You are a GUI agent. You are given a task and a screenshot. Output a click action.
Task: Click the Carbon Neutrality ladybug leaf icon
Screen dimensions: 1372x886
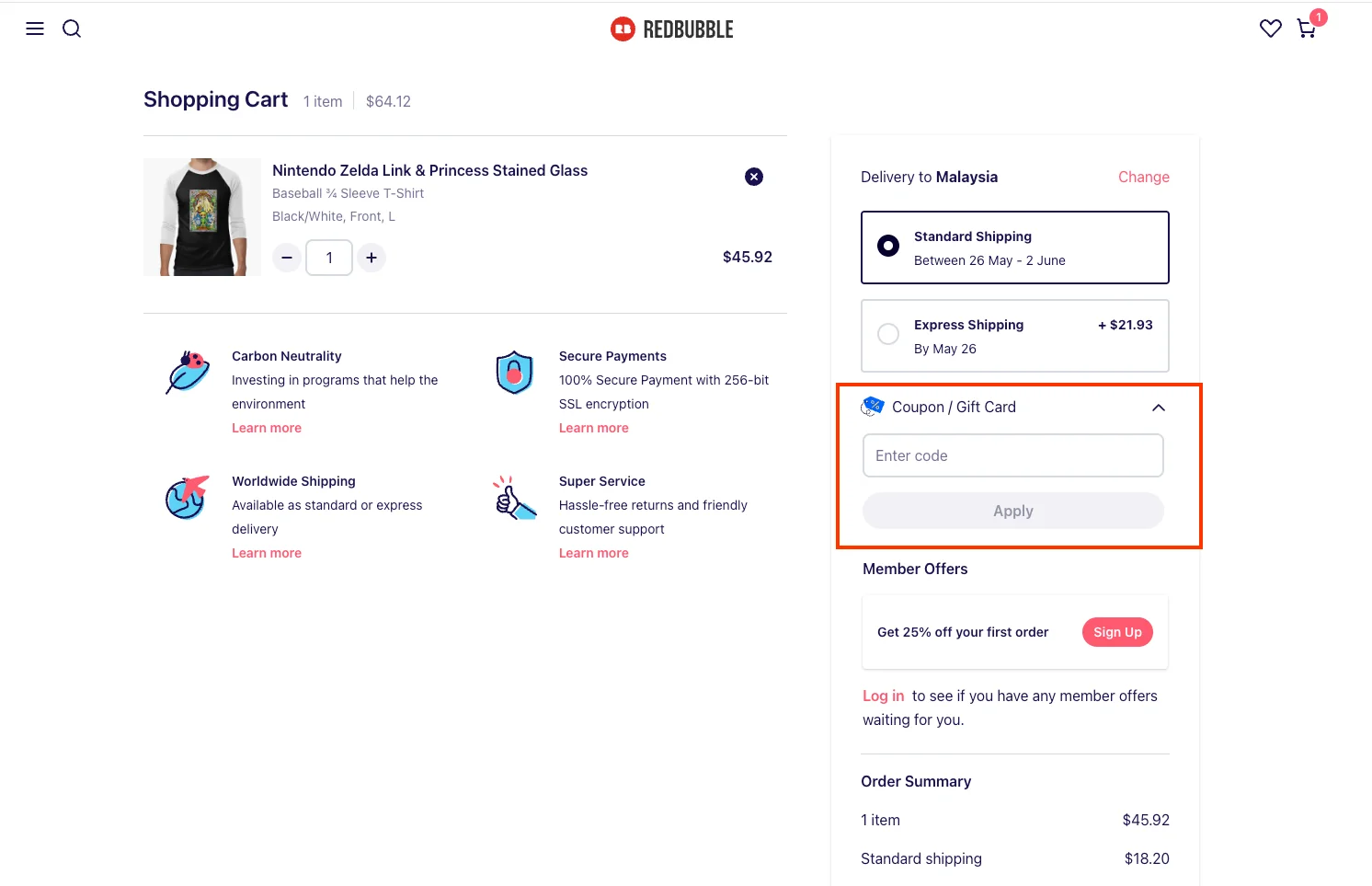tap(189, 372)
